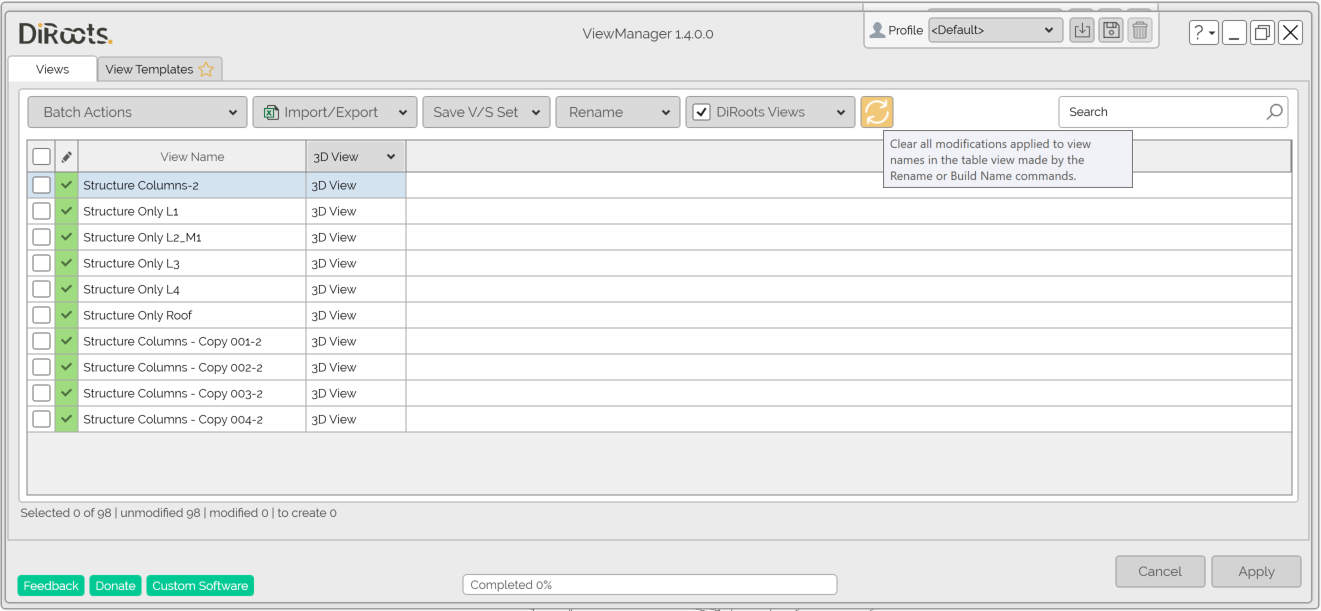Click the pencil edit column header icon
This screenshot has height=611, width=1321.
(x=67, y=157)
